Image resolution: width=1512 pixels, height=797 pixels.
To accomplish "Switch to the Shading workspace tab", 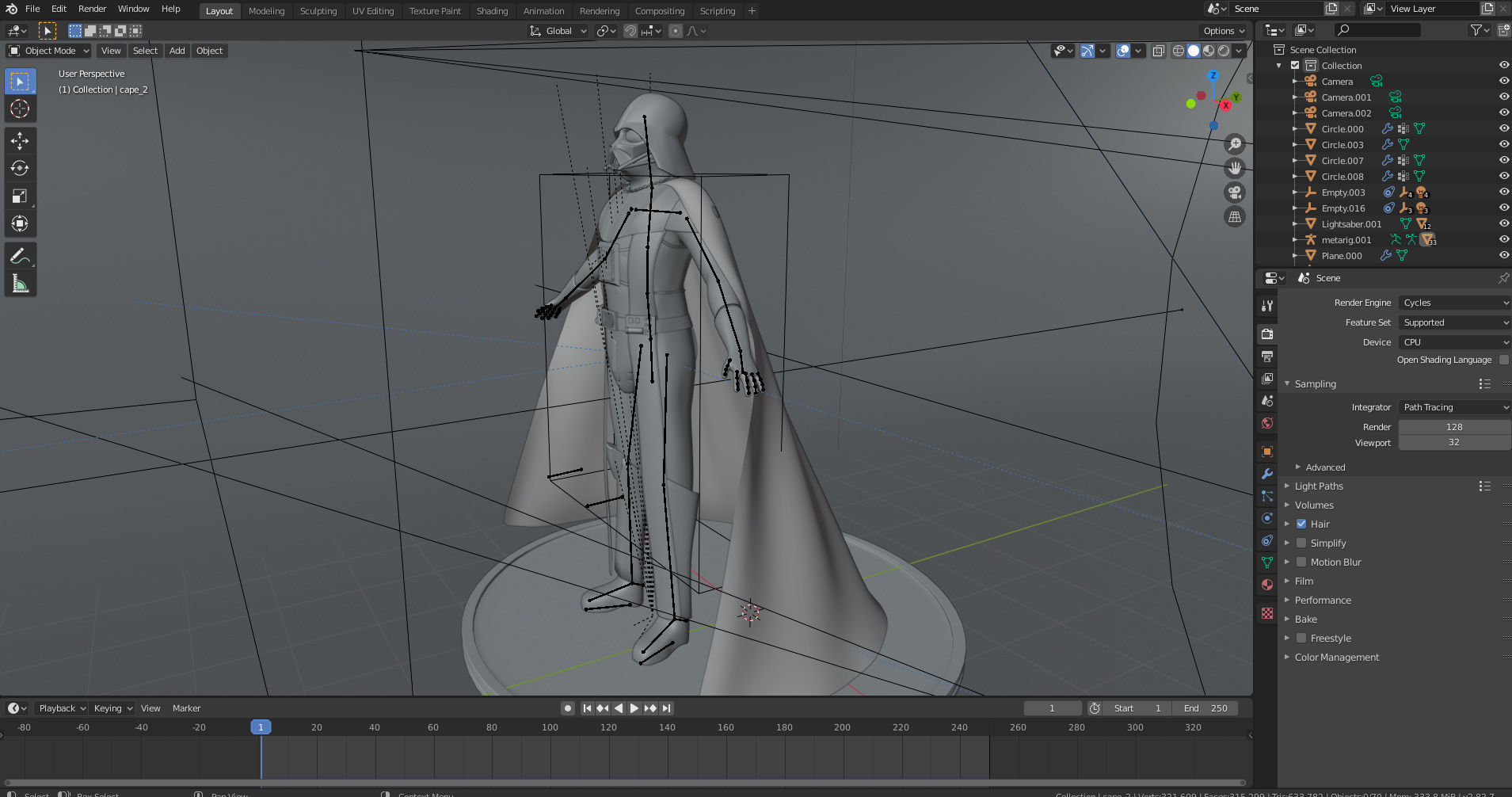I will 492,11.
